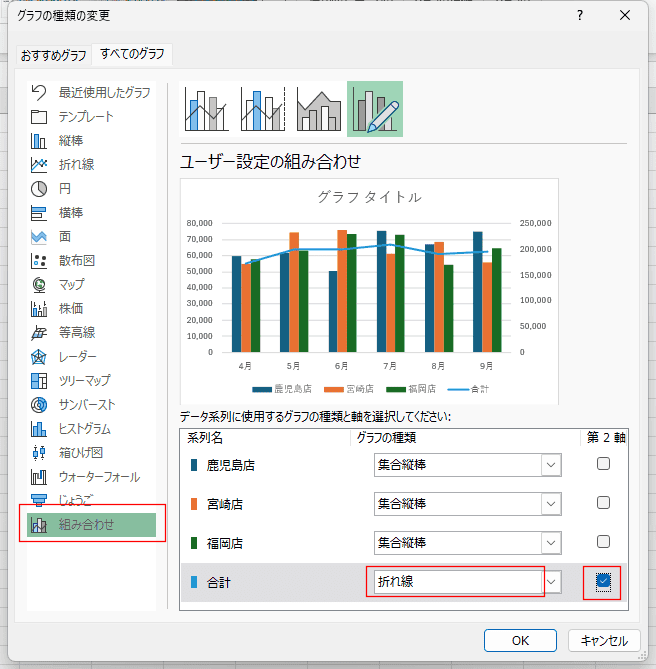
Task: Open chart type dropdown for 福岡店
Action: click(550, 542)
